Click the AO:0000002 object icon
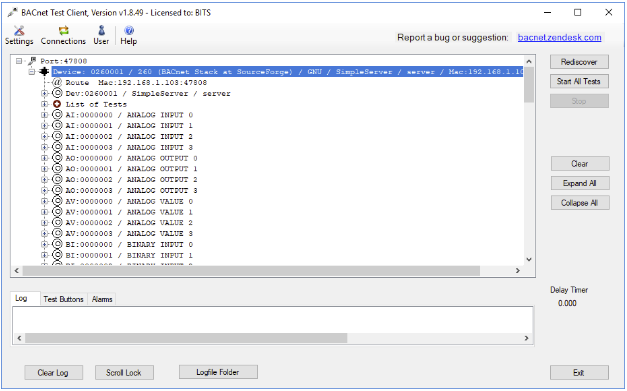627x391 pixels. tap(57, 180)
